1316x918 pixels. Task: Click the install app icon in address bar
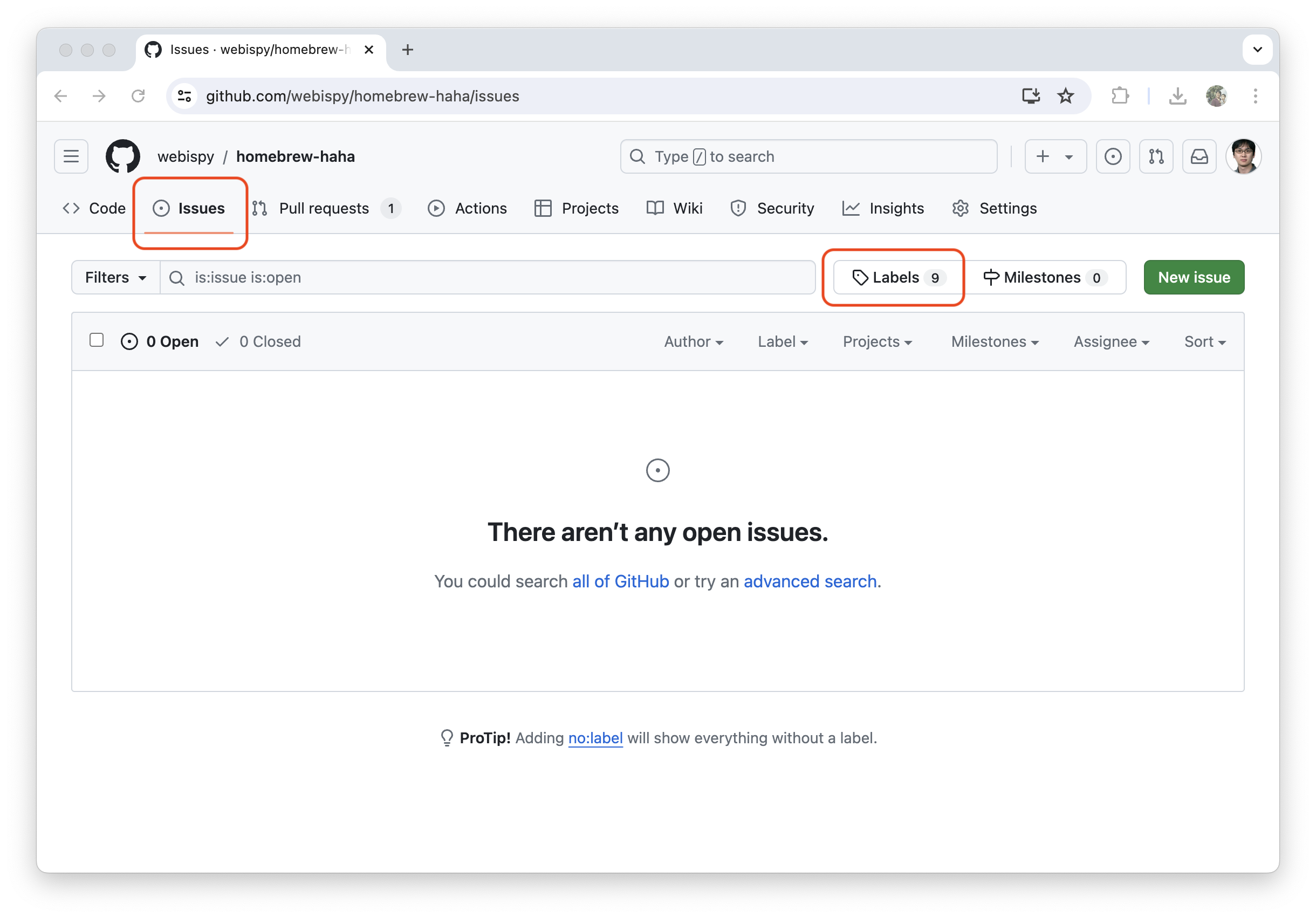tap(1031, 95)
